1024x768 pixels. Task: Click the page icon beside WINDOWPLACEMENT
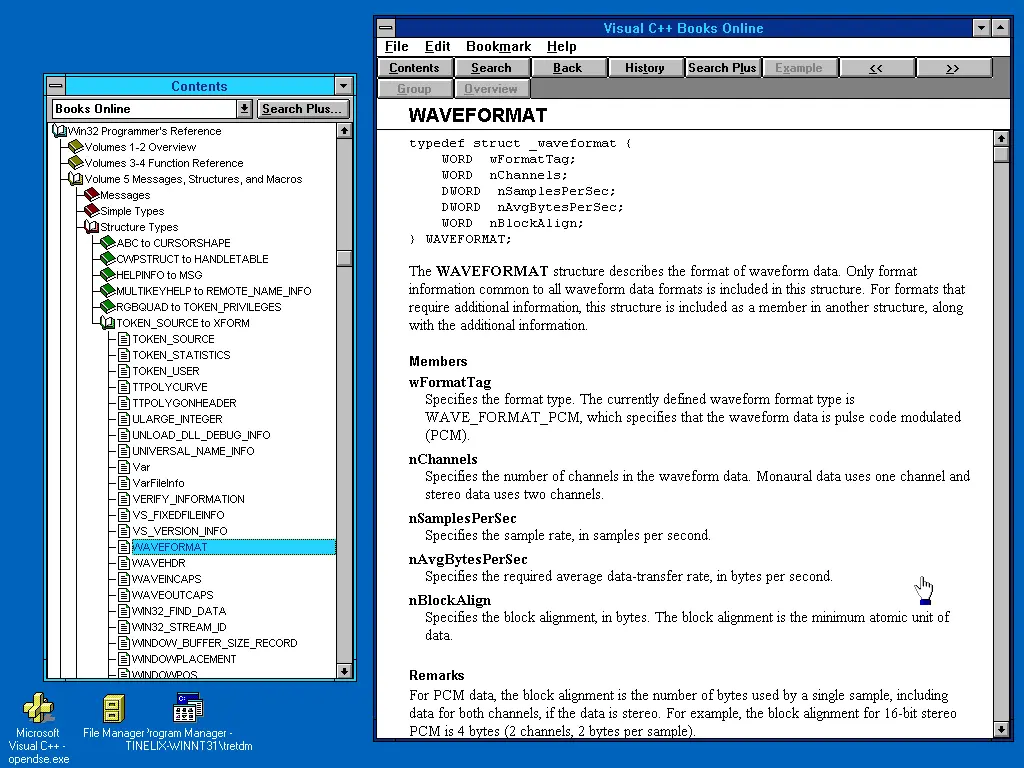pyautogui.click(x=124, y=659)
